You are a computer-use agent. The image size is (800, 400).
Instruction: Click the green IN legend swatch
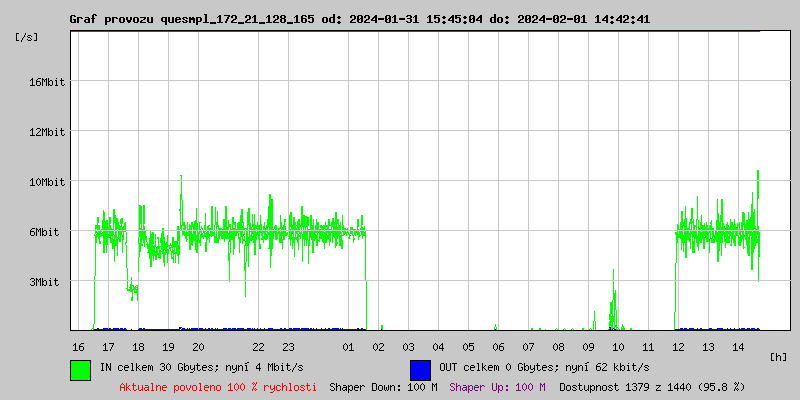81,369
